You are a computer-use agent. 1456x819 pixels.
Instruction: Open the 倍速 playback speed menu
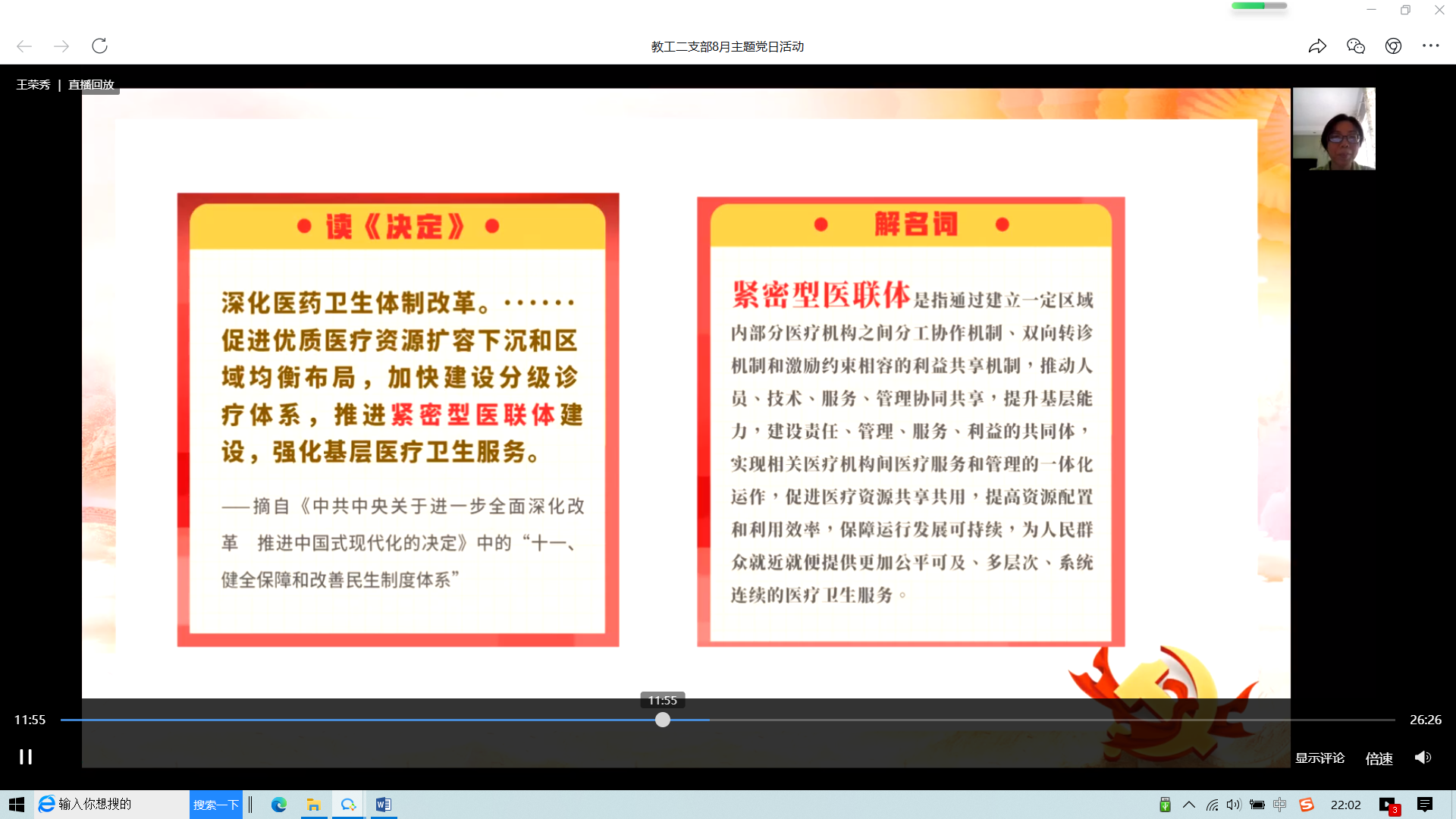[x=1379, y=758]
